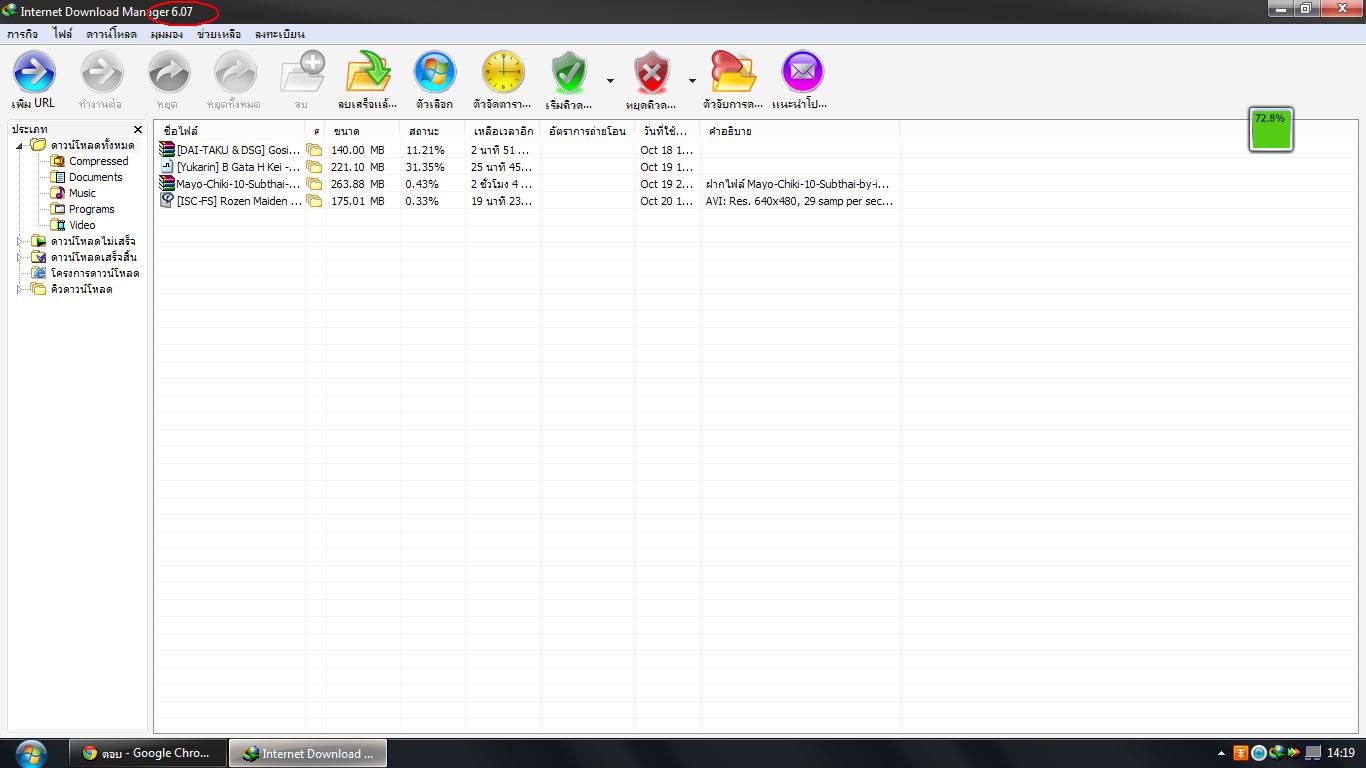The image size is (1366, 768).
Task: Expand the Unfinished (ดาวน์โหลดไม่เสร็จ) tree node
Action: point(19,241)
